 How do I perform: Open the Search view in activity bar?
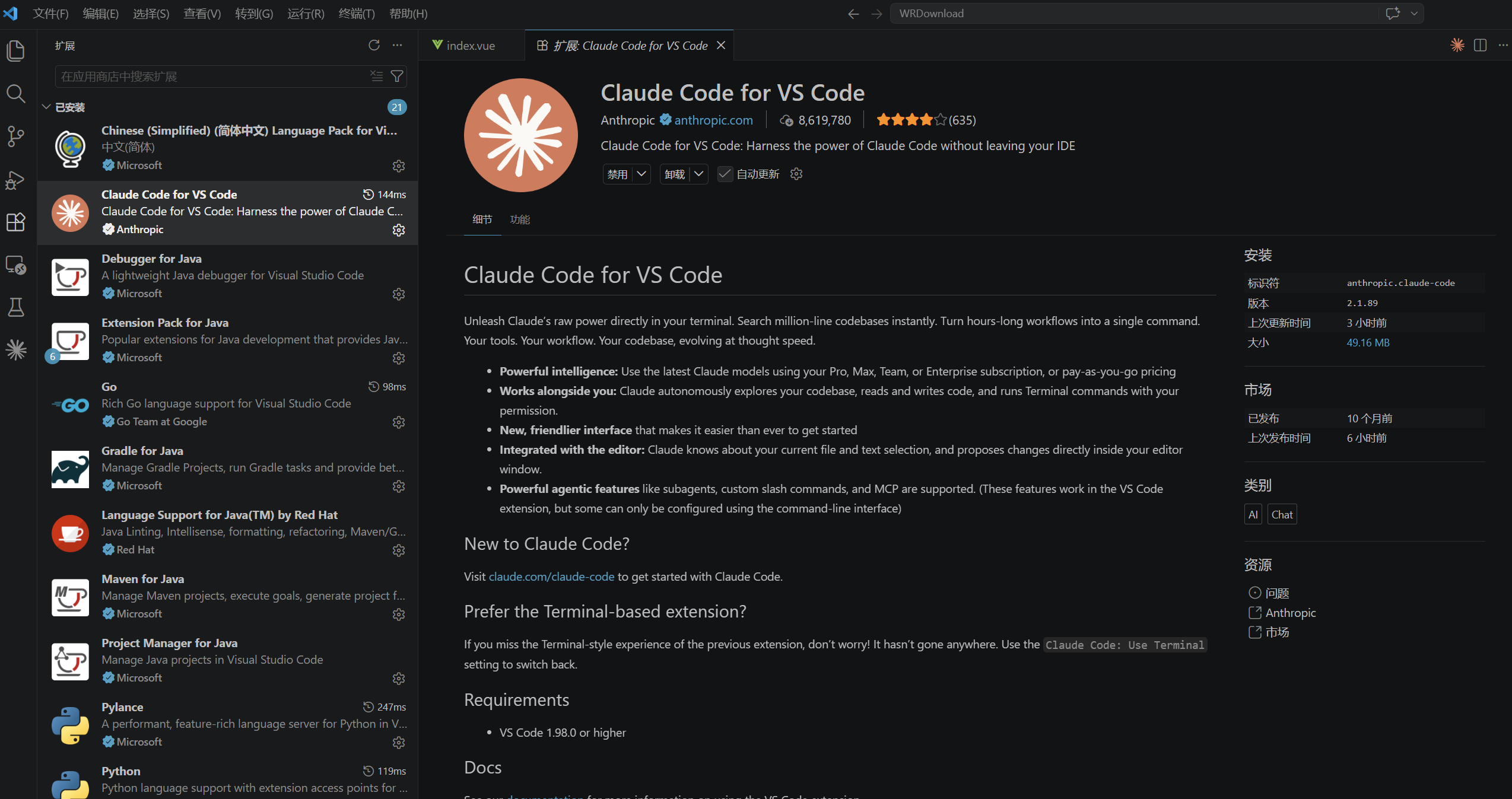(x=16, y=94)
